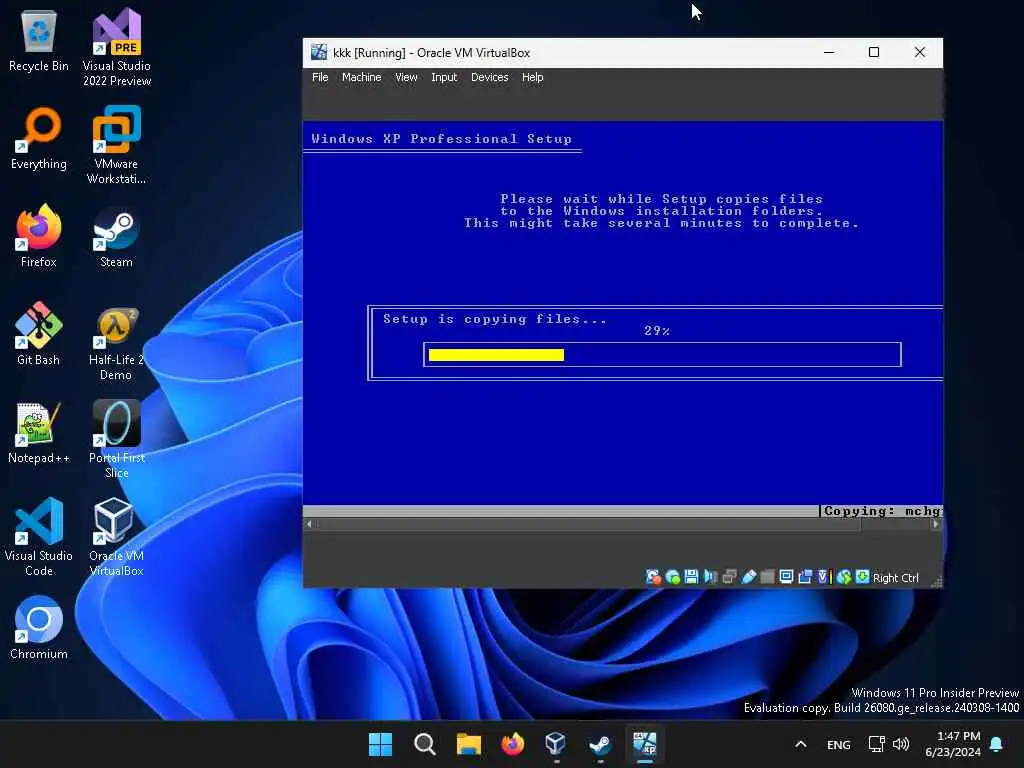Viewport: 1024px width, 768px height.
Task: Click the right arrow of VM horizontal scrollbar
Action: pyautogui.click(x=936, y=524)
